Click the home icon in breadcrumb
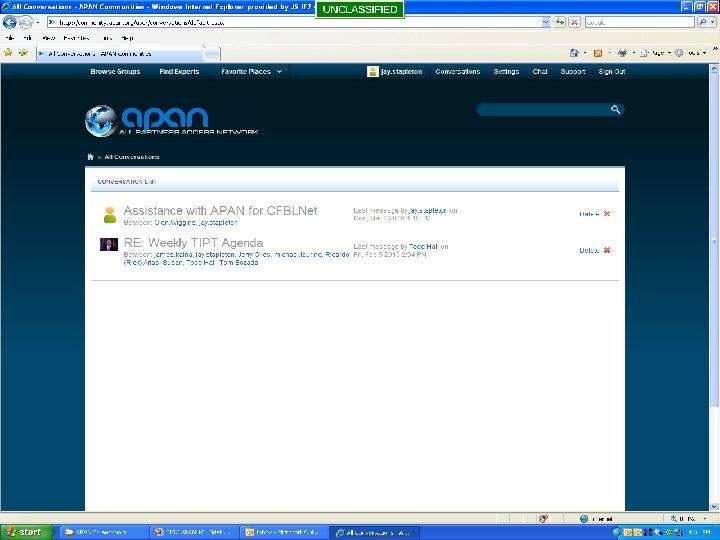This screenshot has width=720, height=540. point(90,157)
